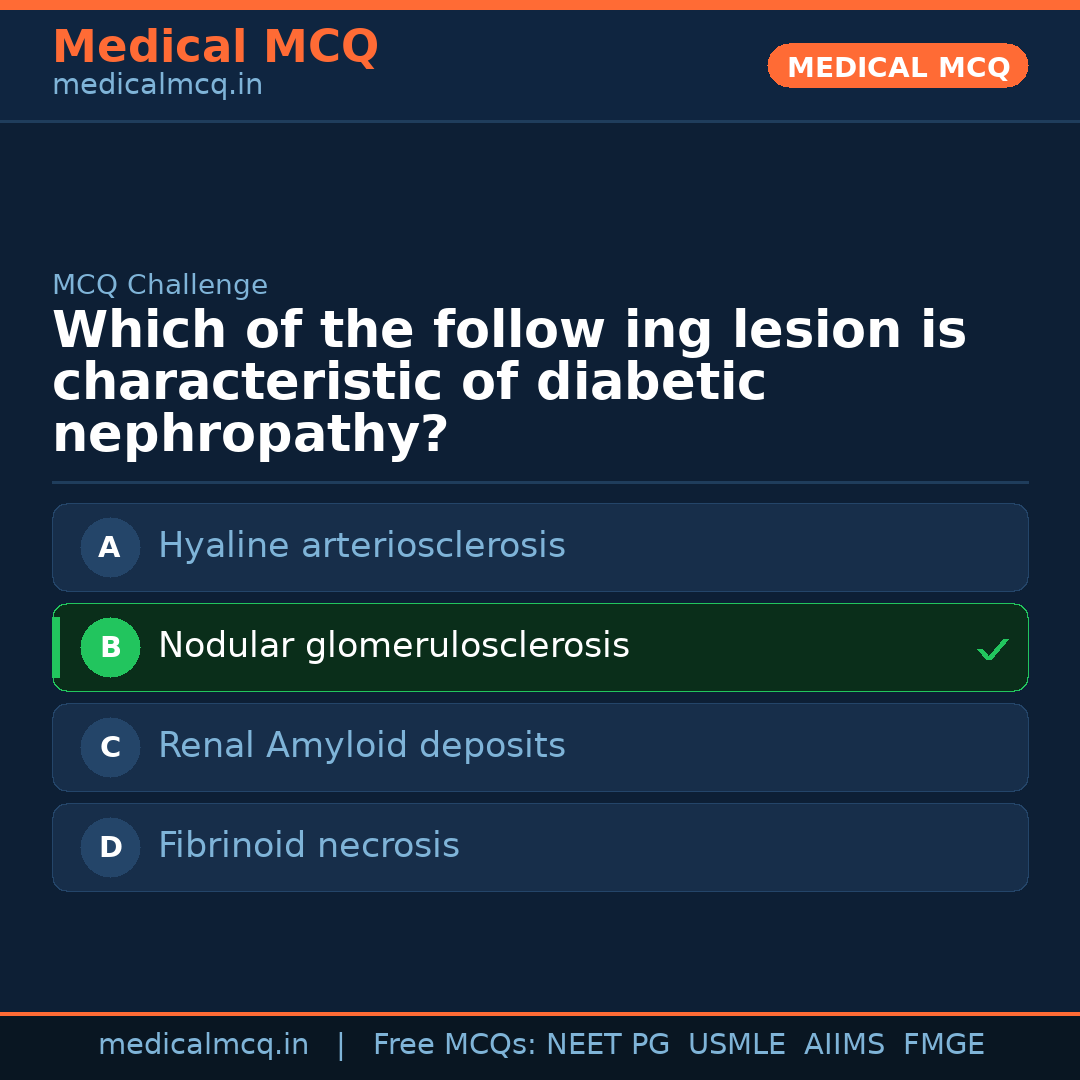Choose the Fibrinoid necrosis answer
This screenshot has width=1080, height=1080.
coord(309,846)
